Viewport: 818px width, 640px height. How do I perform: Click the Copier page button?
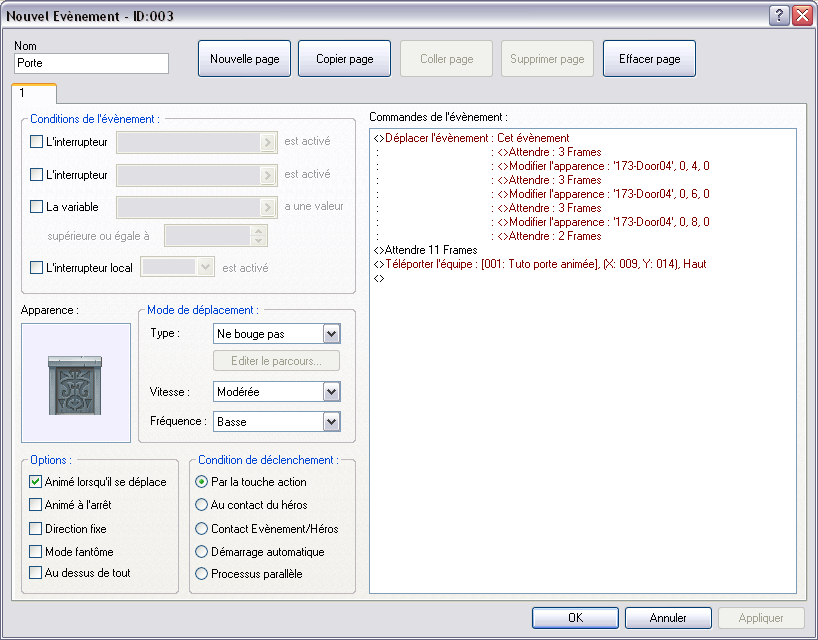pos(344,58)
